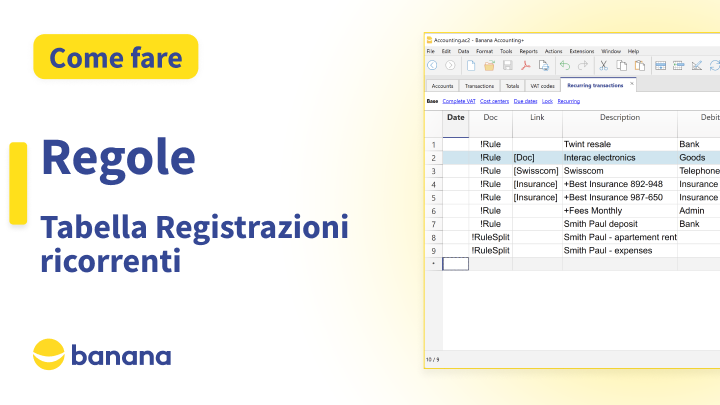Select 'Smith Paul - expenses' cell

620,251
